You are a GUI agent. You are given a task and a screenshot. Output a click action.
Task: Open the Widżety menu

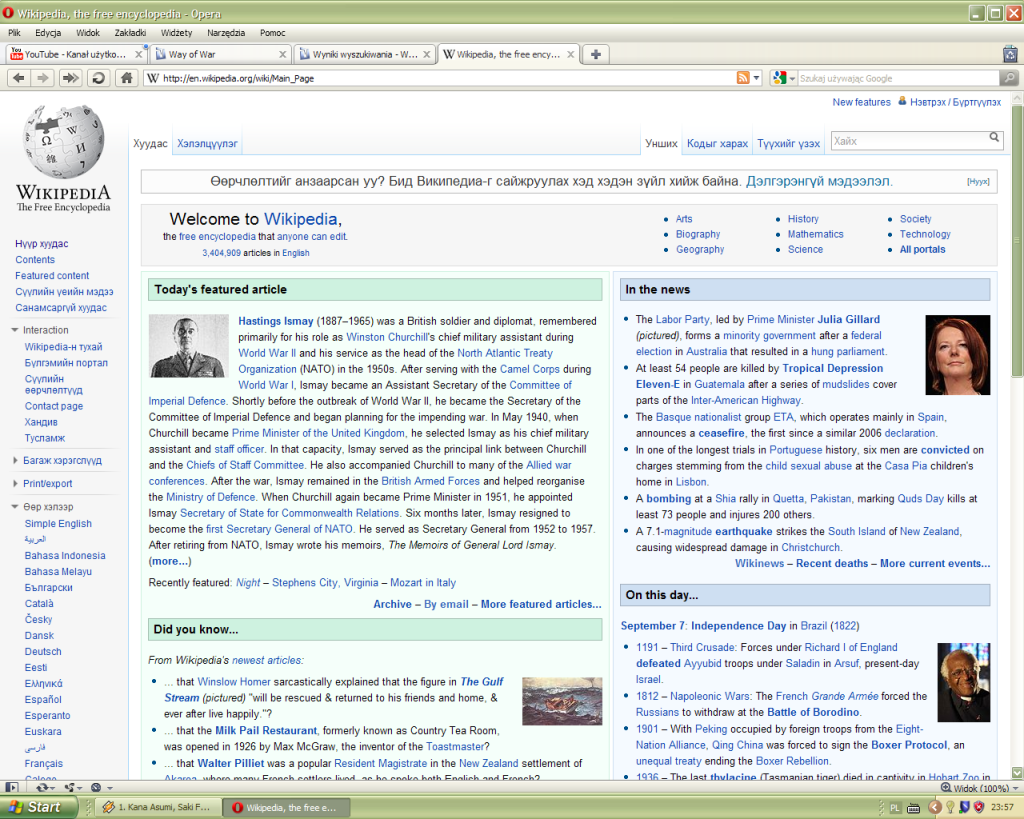(176, 33)
